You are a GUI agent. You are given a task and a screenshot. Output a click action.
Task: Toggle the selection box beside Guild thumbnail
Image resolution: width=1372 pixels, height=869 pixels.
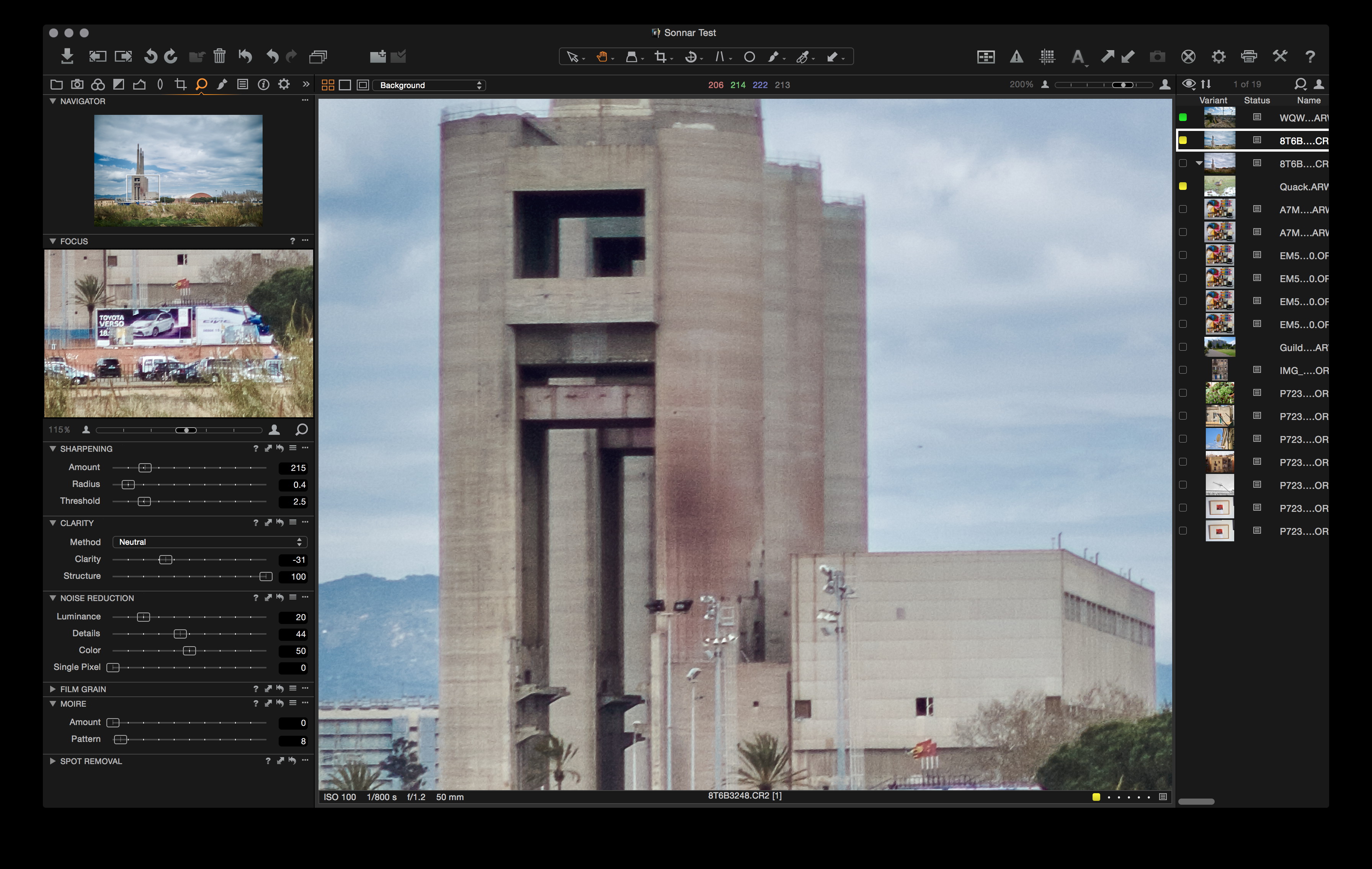(1183, 347)
